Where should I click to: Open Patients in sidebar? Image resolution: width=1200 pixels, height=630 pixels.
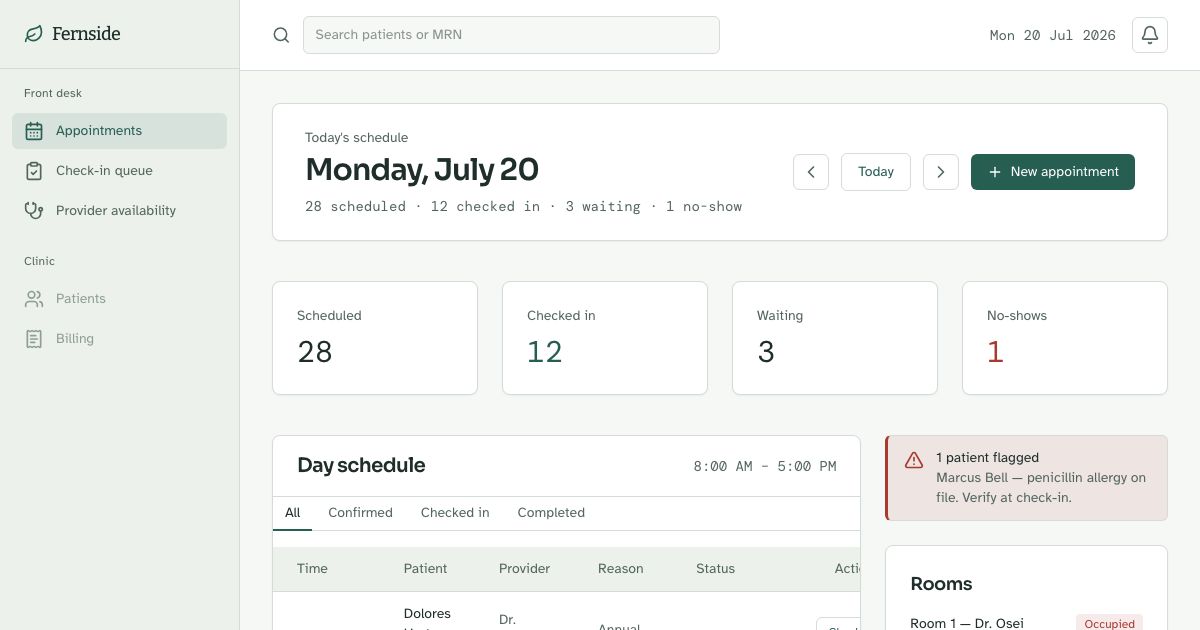120,299
